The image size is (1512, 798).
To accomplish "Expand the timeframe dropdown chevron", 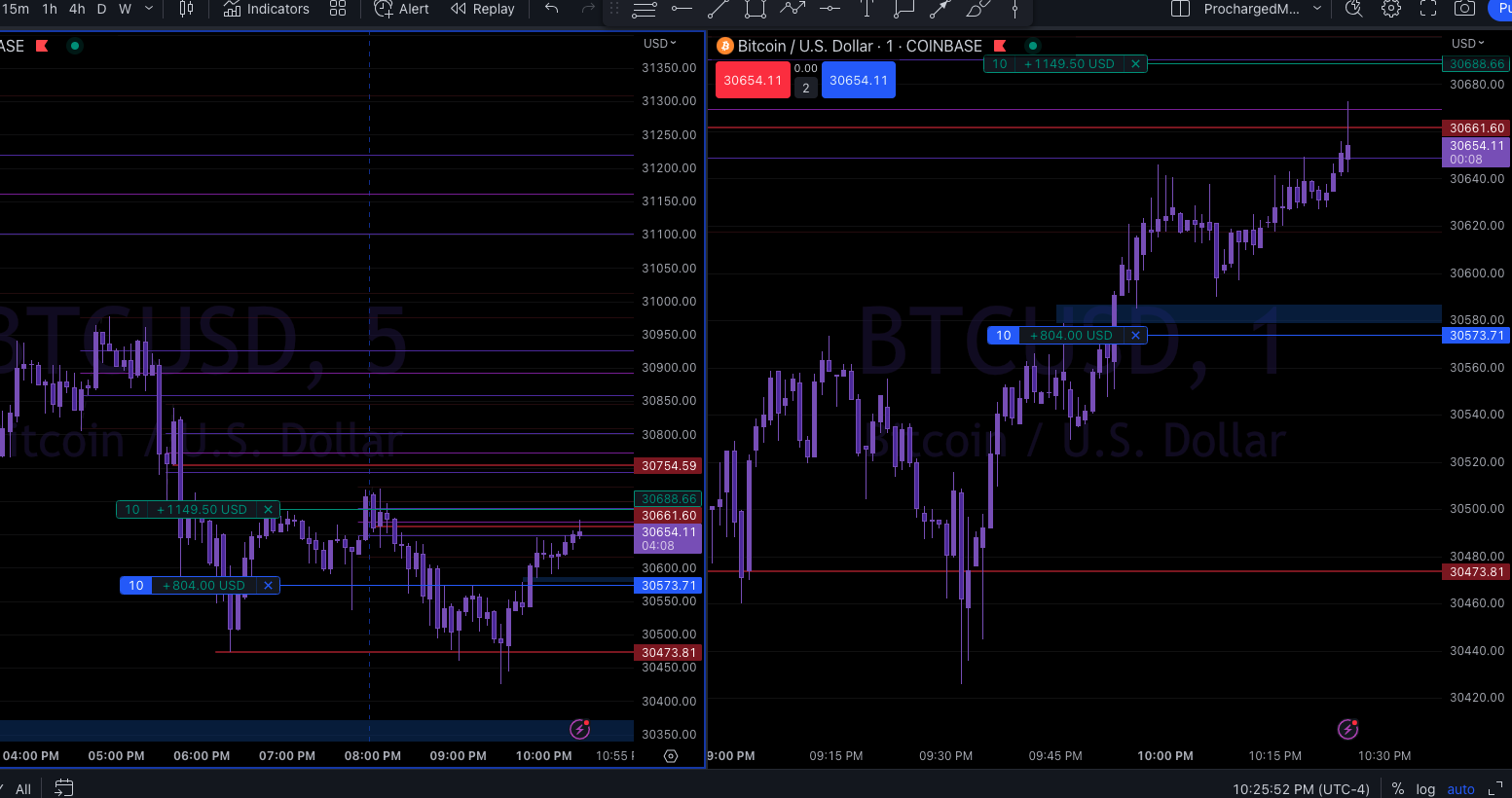I will click(x=148, y=9).
